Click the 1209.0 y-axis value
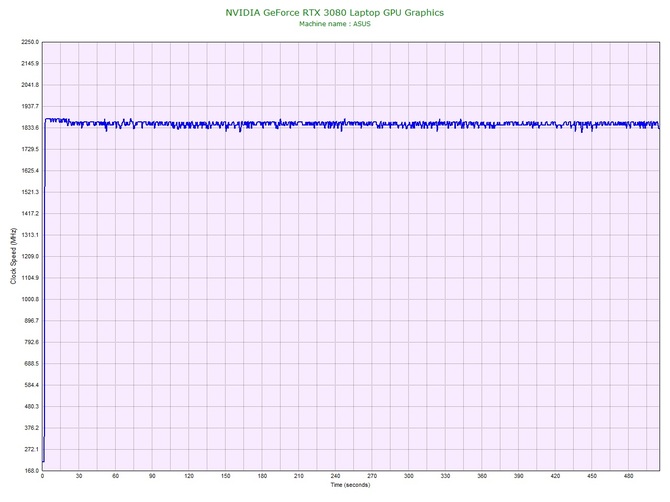This screenshot has height=502, width=670. coord(30,256)
